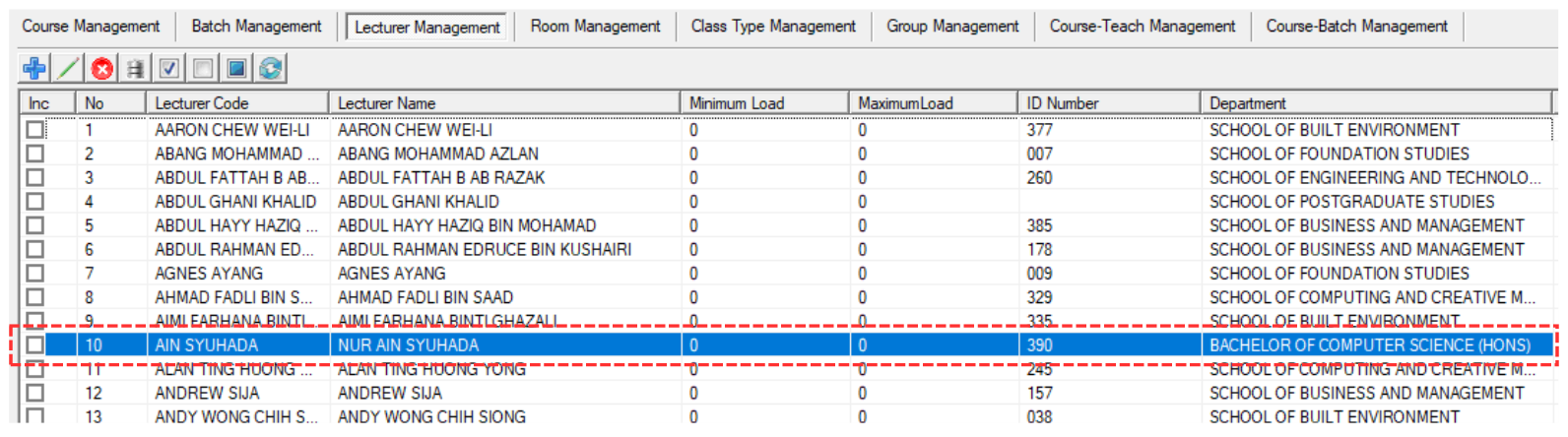Sort by the Lecturer Name column header
The image size is (1568, 437).
coord(502,103)
